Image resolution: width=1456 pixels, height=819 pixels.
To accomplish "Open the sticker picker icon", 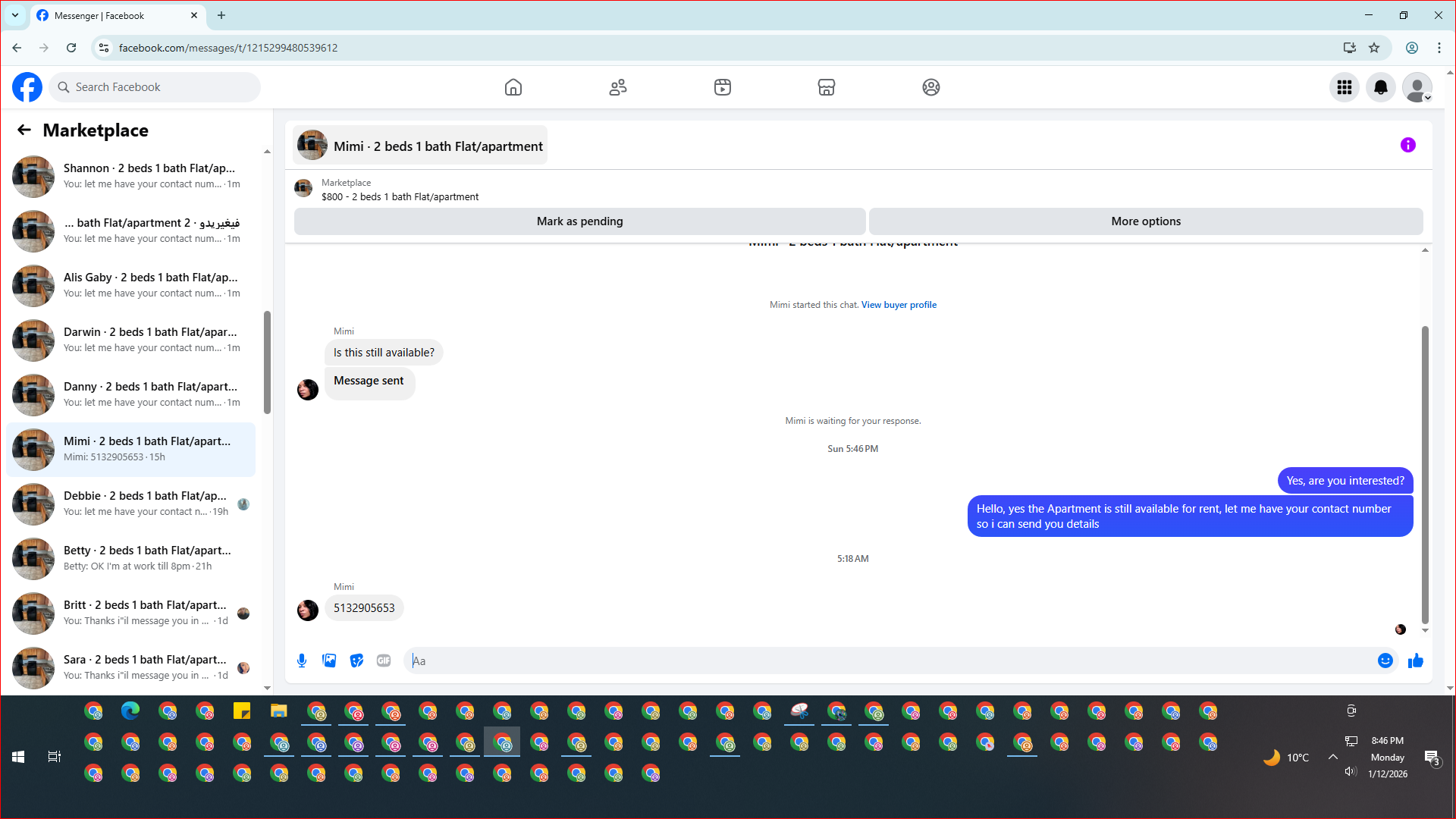I will coord(356,661).
